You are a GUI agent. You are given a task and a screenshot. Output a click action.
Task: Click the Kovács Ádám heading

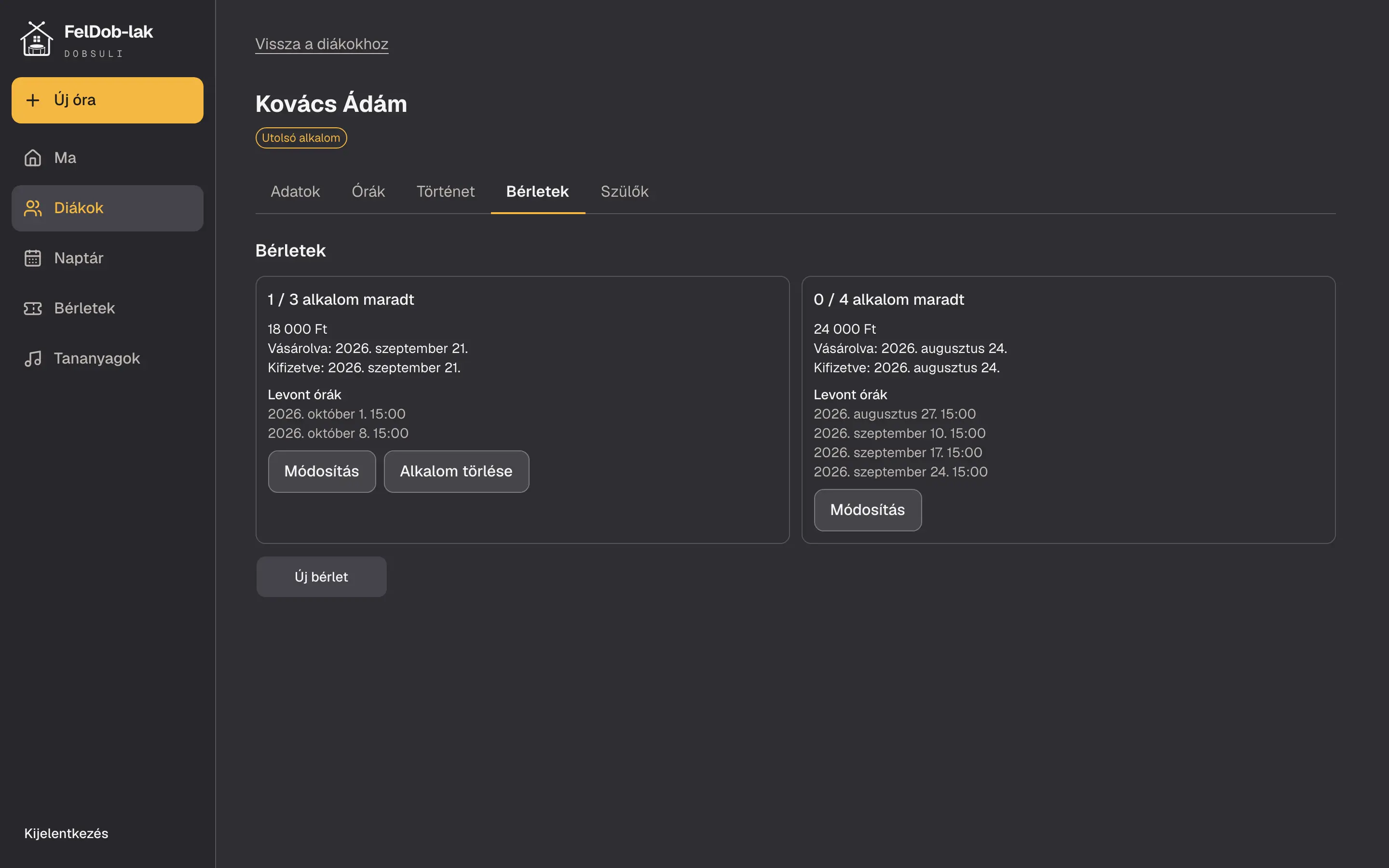[x=331, y=104]
